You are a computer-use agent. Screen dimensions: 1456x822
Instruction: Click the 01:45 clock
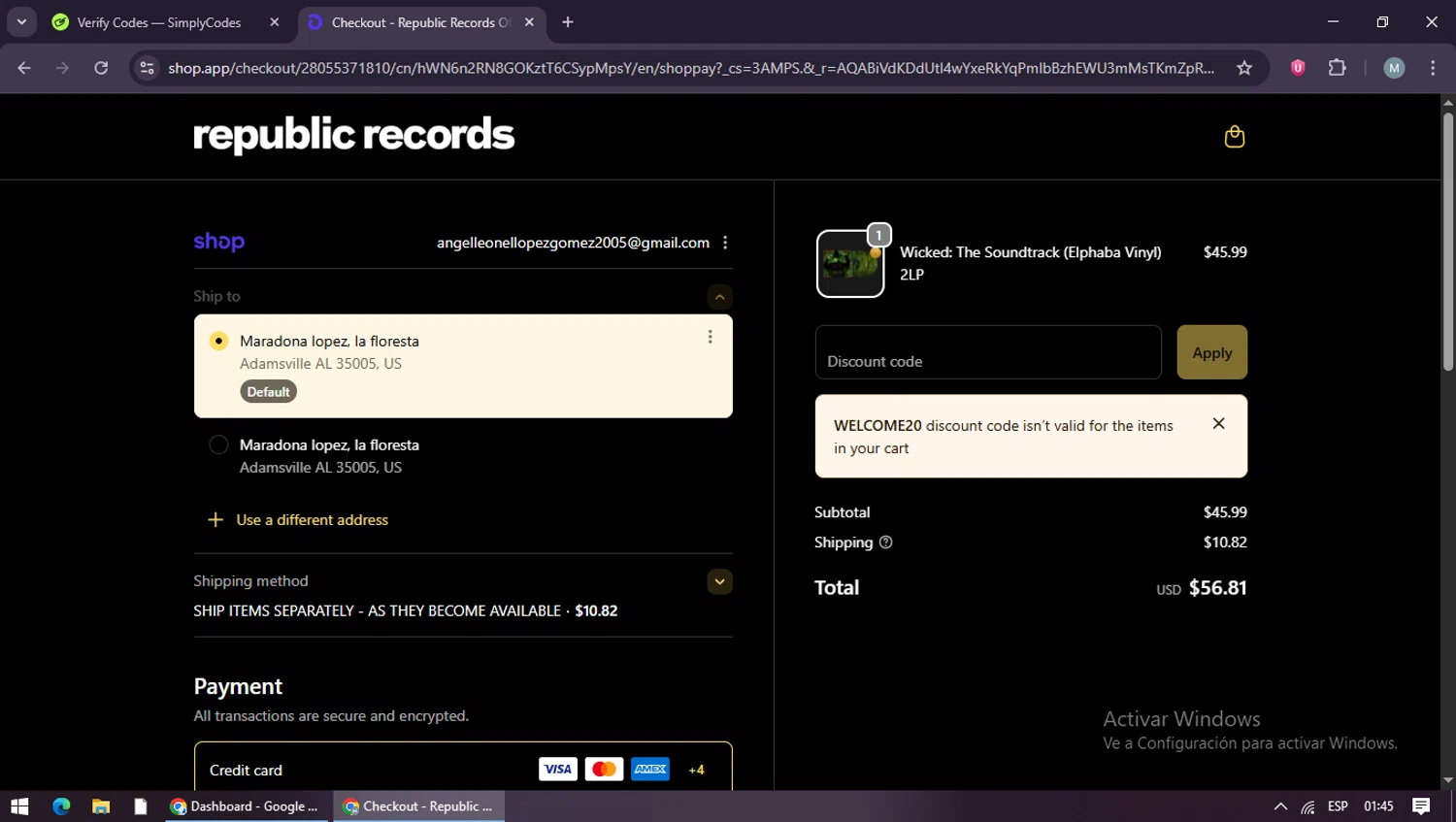coord(1378,806)
